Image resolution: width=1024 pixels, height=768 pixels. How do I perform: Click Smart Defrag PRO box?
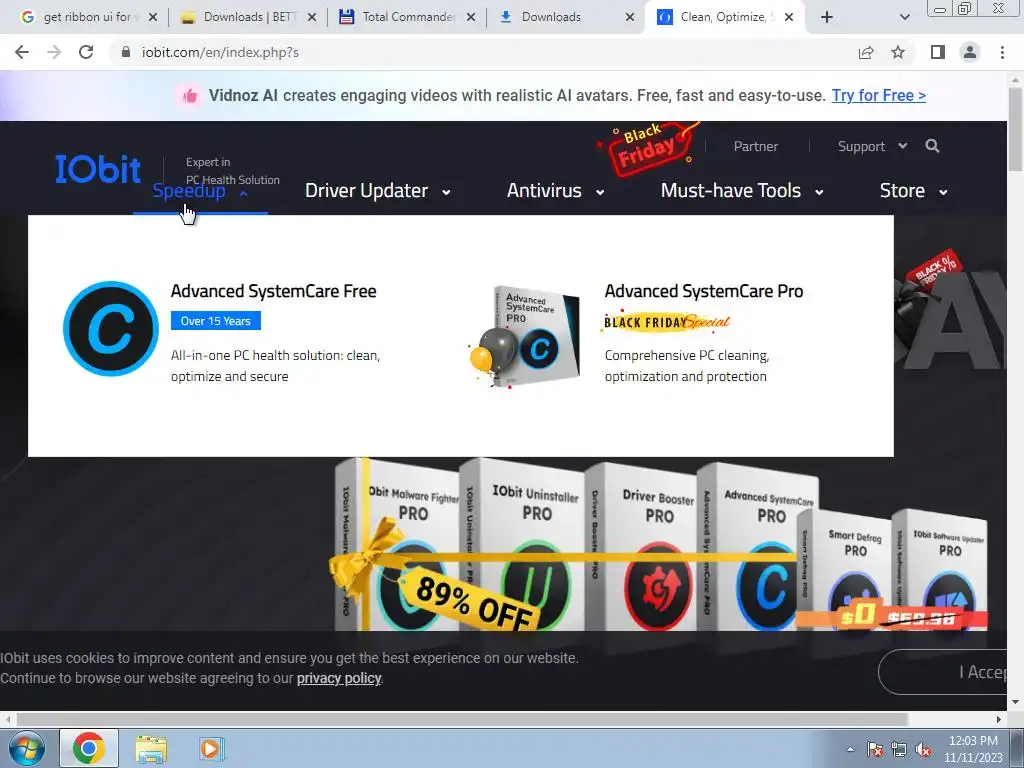[846, 571]
